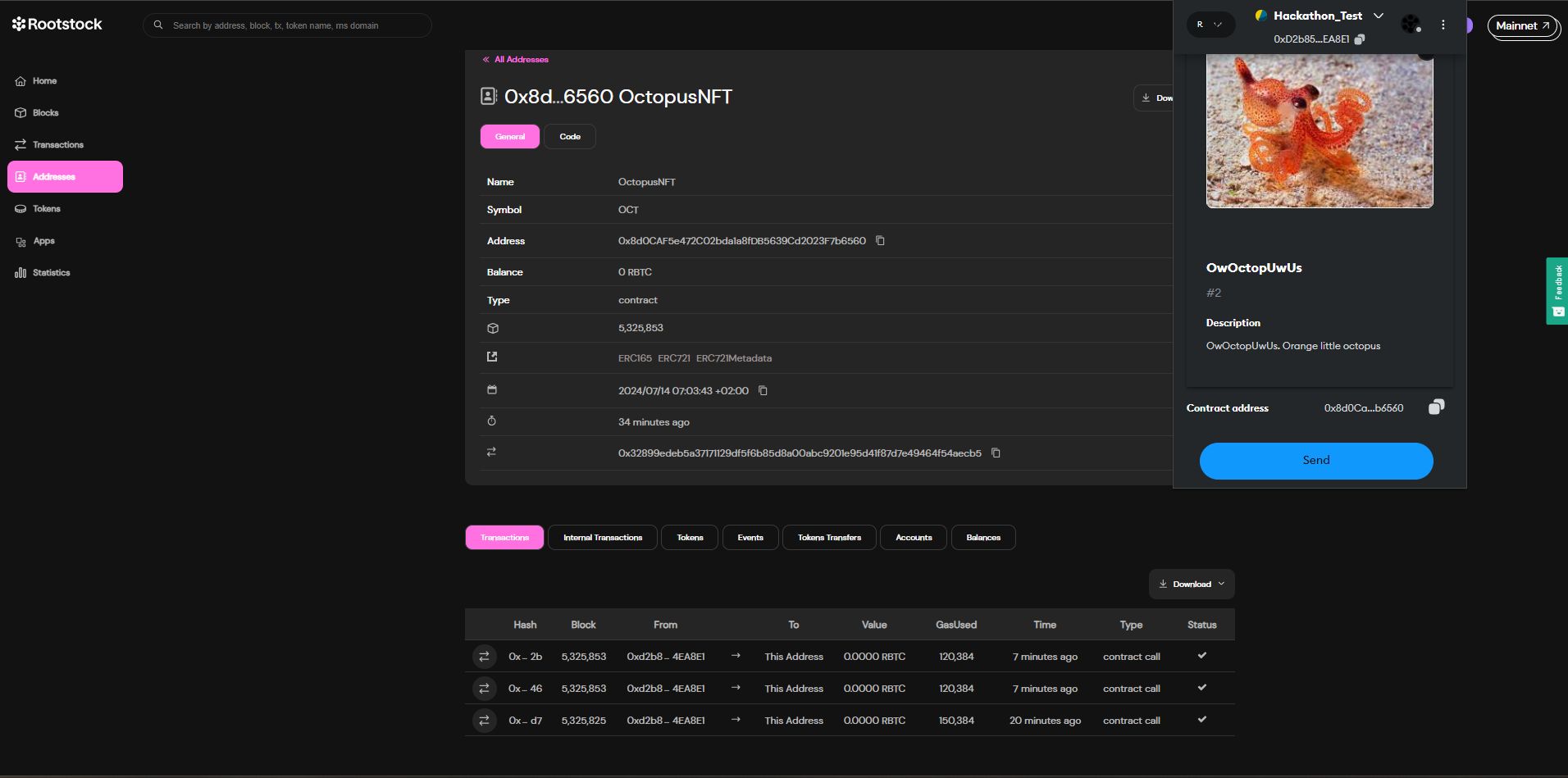Screen dimensions: 1568x778
Task: Open From address in the 0x... d7 row
Action: pyautogui.click(x=666, y=721)
